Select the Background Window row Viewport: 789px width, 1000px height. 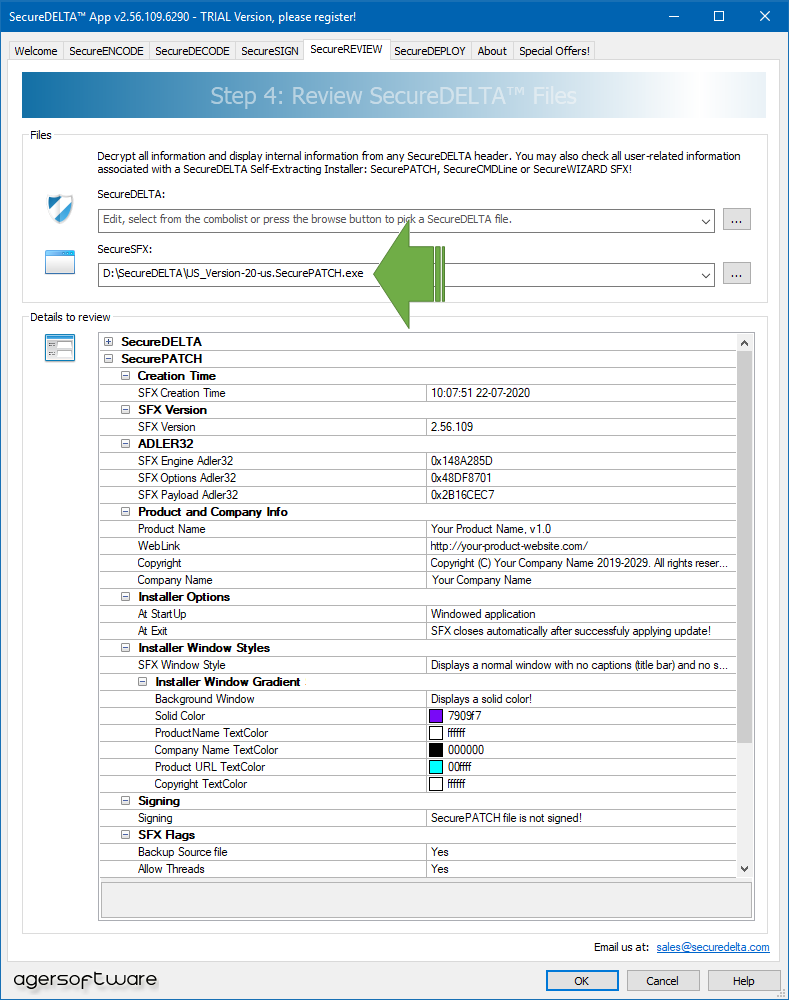418,699
